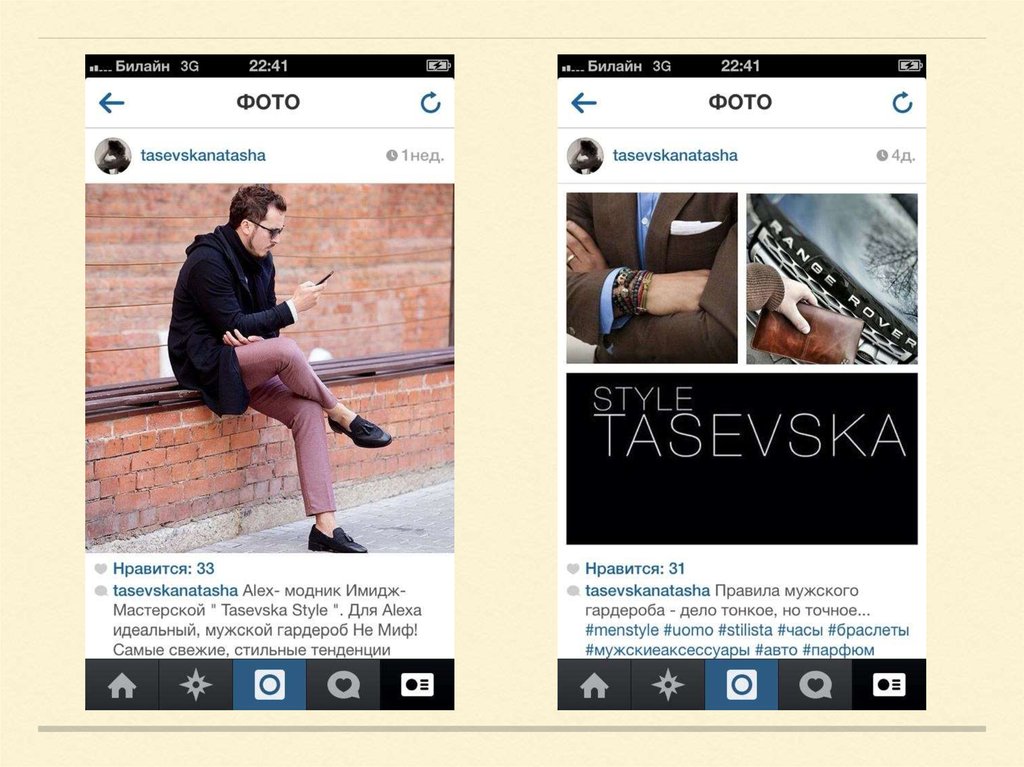Screen dimensions: 1024x767
Task: Tap the back arrow in right phone
Action: [584, 103]
